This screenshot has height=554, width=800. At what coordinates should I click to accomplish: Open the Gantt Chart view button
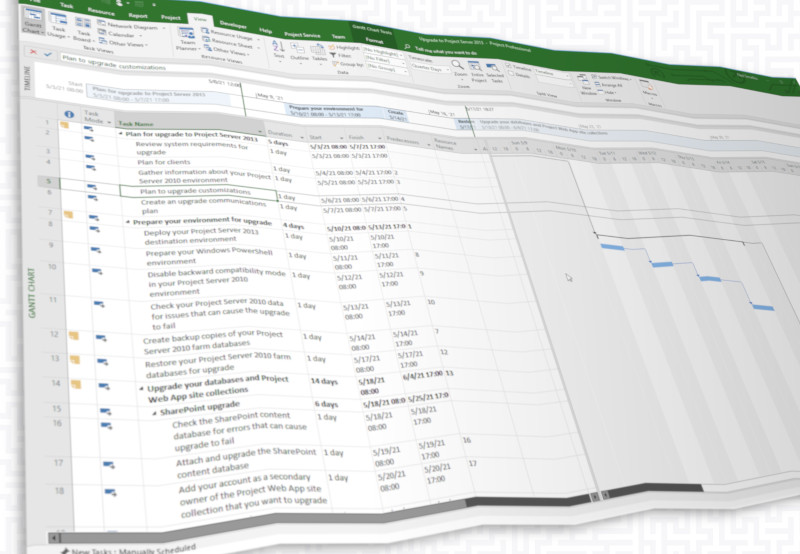click(x=33, y=19)
